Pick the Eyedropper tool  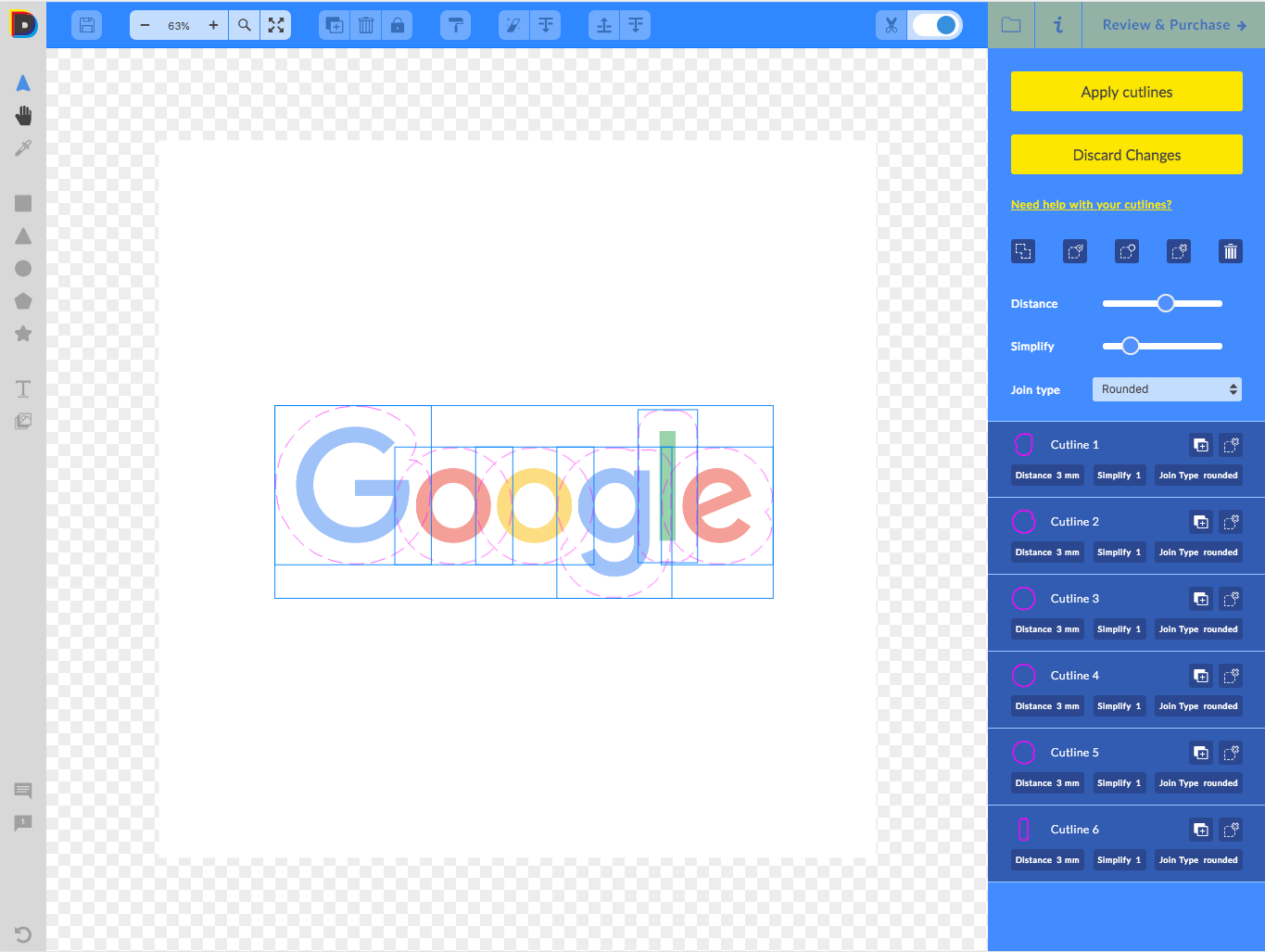[x=22, y=146]
